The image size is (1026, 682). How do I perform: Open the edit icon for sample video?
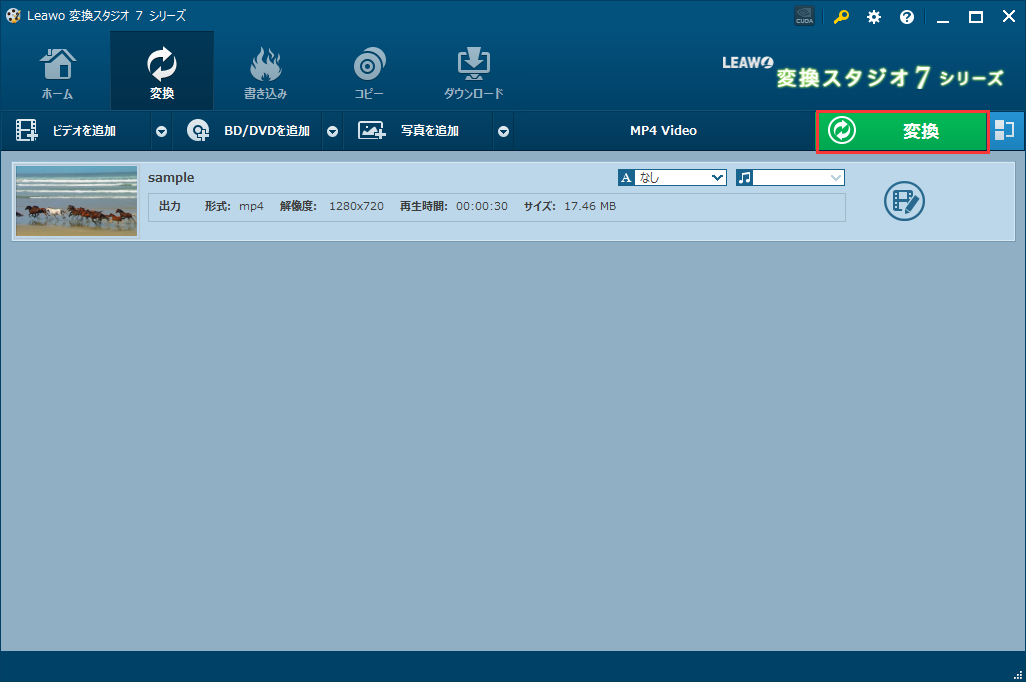pyautogui.click(x=904, y=201)
